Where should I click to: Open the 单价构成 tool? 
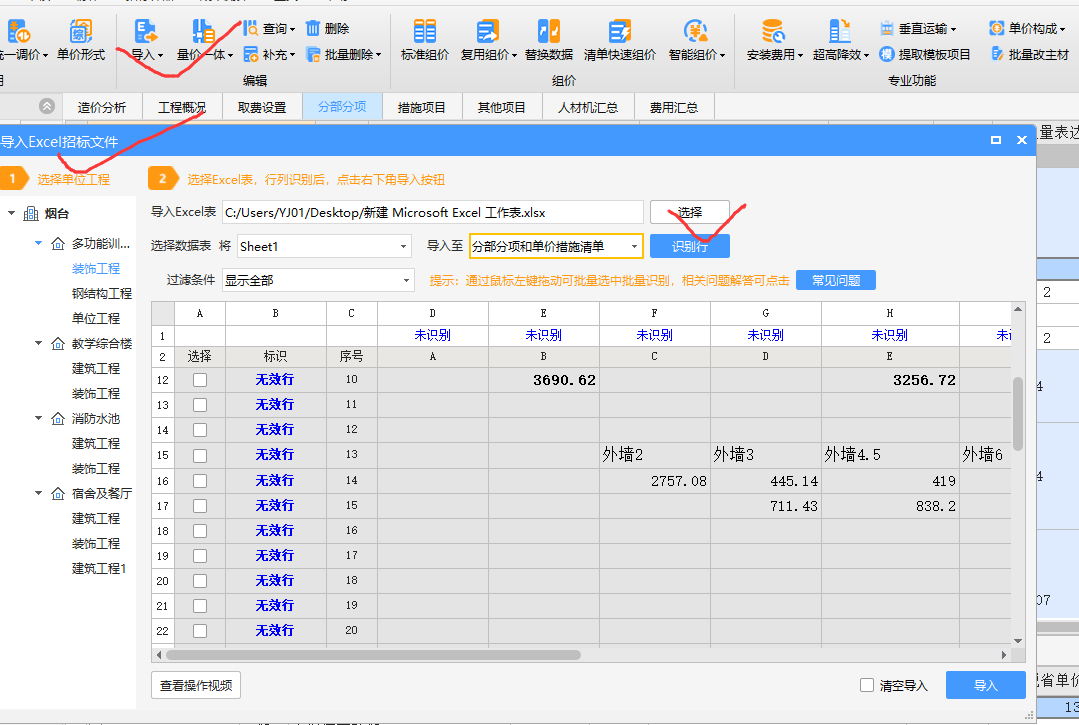point(1027,29)
